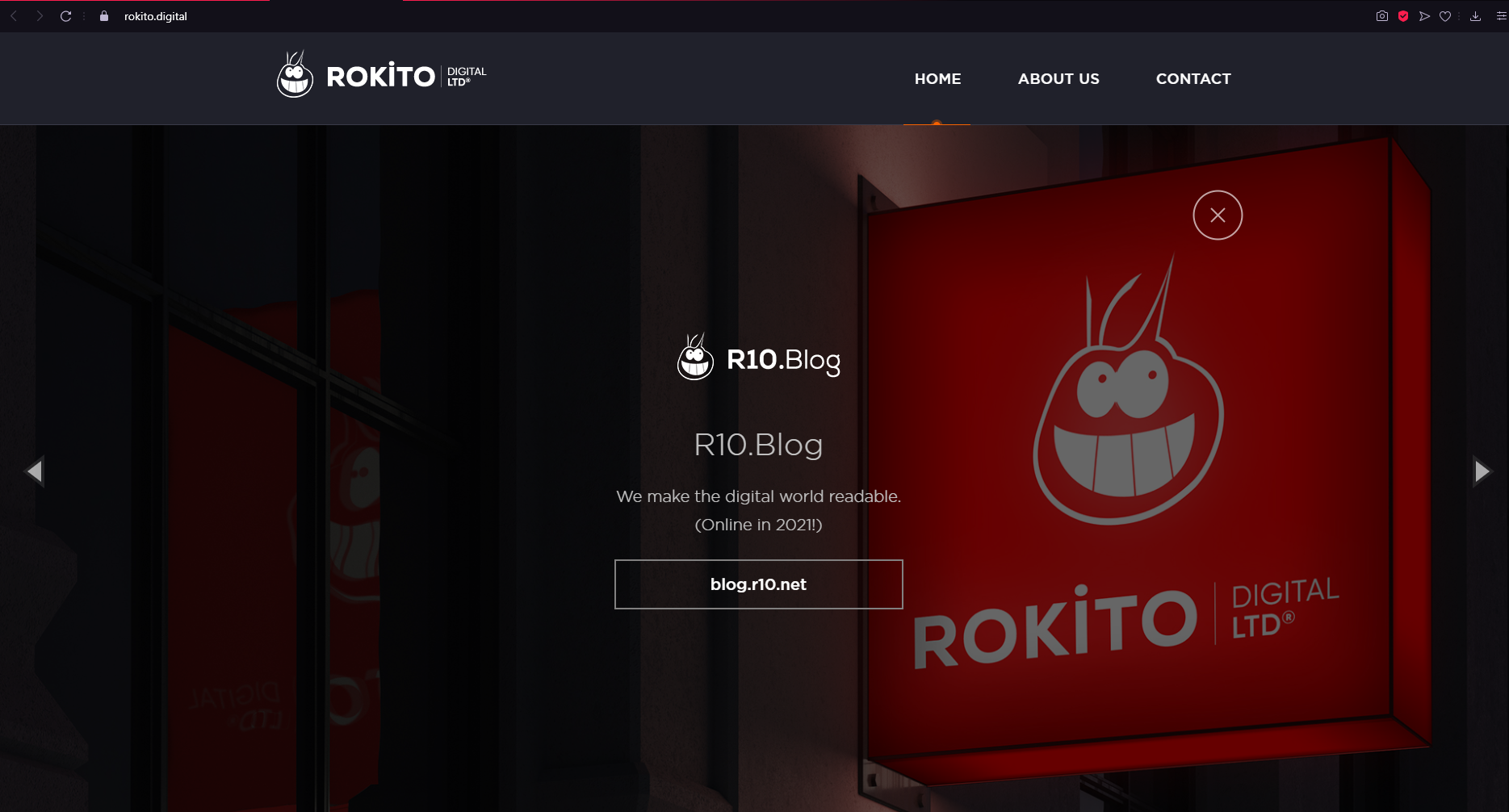Click the "We make the digital world readable." text
1509x812 pixels.
click(x=759, y=496)
